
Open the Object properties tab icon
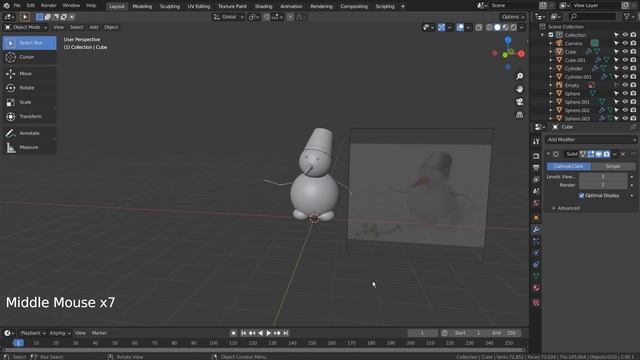pos(536,218)
